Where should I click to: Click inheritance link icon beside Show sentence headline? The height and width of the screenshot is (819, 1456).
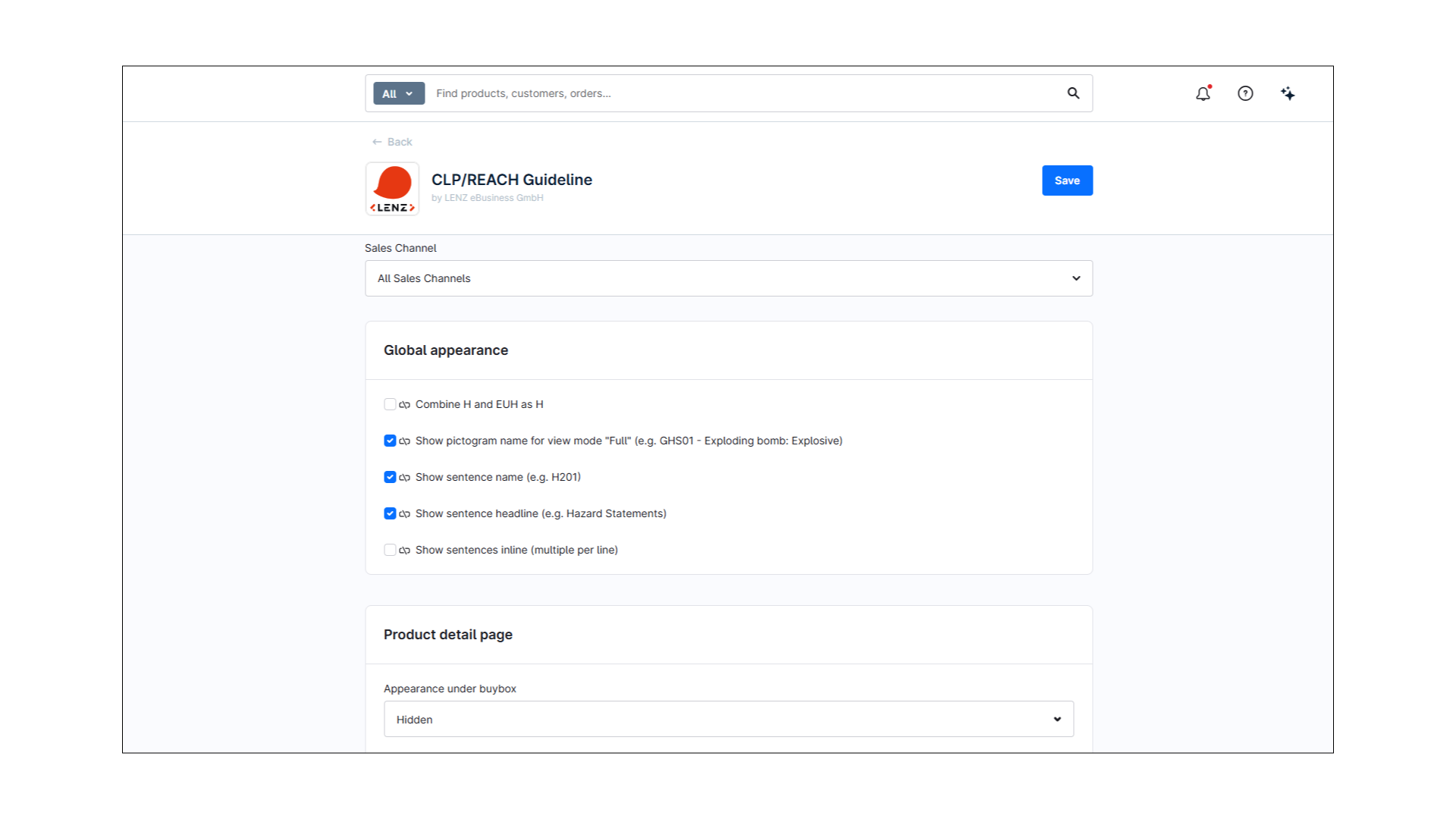405,514
